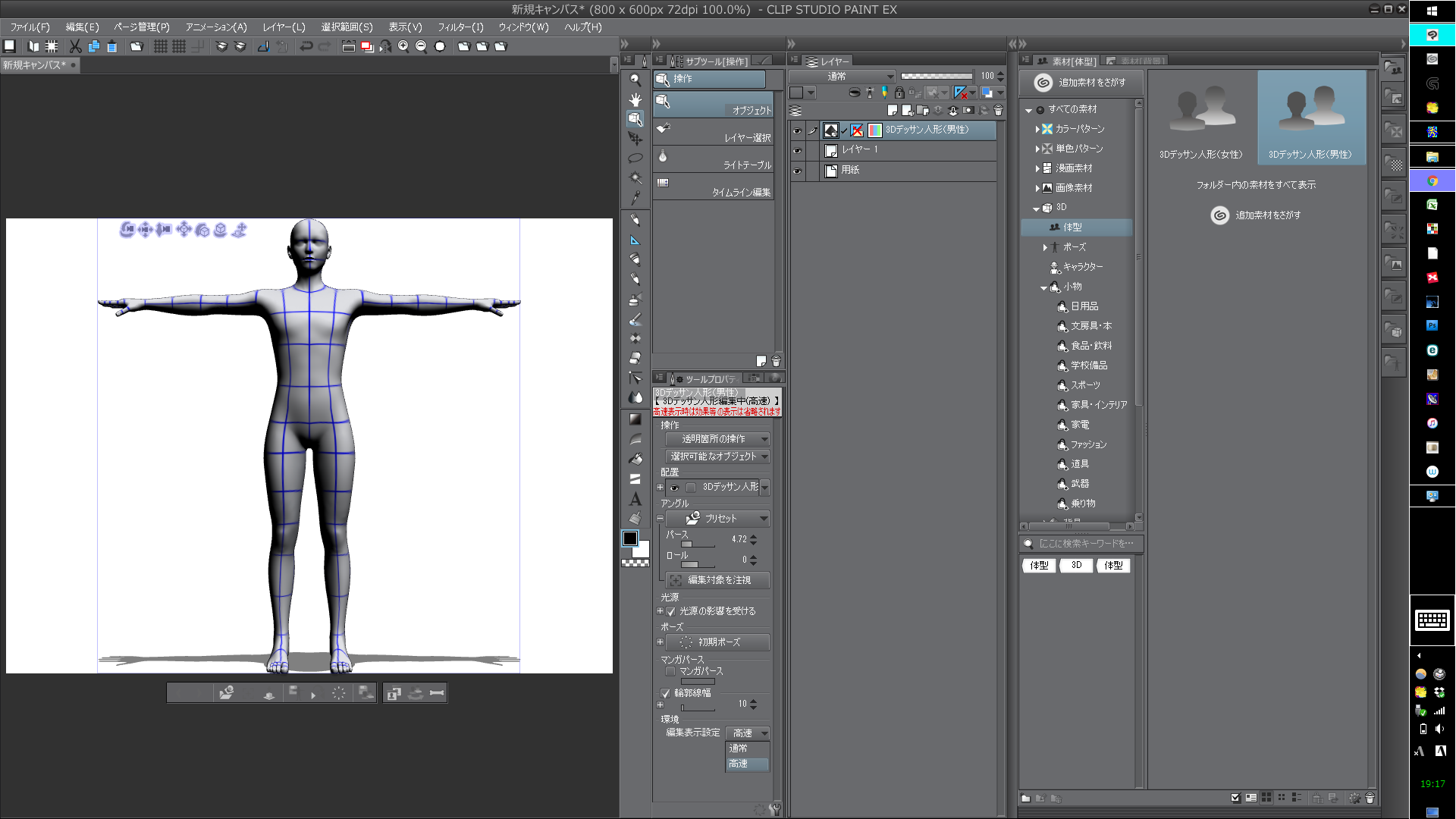
Task: Click the 編集対象を注視 button
Action: pyautogui.click(x=717, y=580)
